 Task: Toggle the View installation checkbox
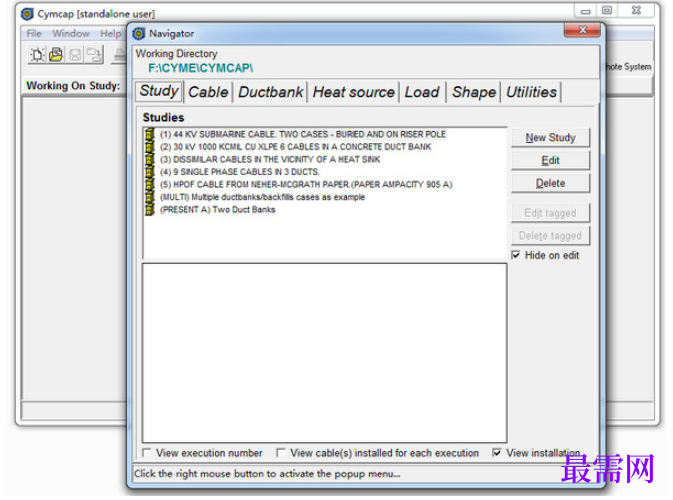497,453
